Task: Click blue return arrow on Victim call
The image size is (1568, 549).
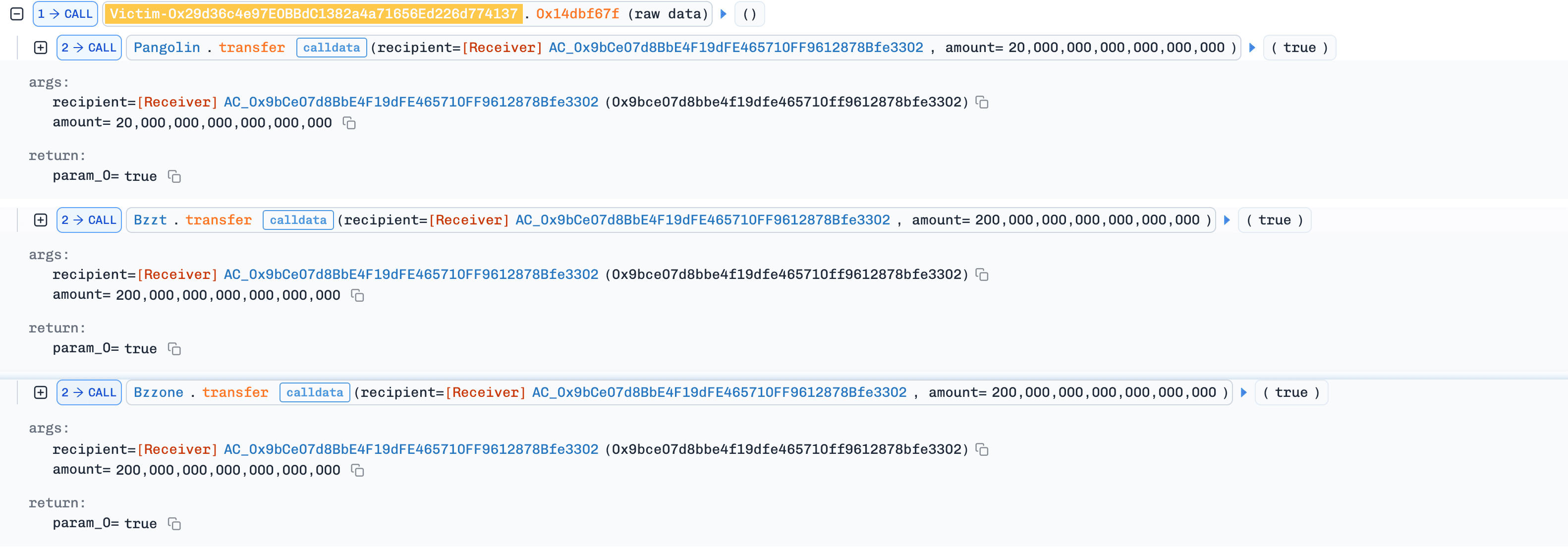Action: (x=723, y=13)
